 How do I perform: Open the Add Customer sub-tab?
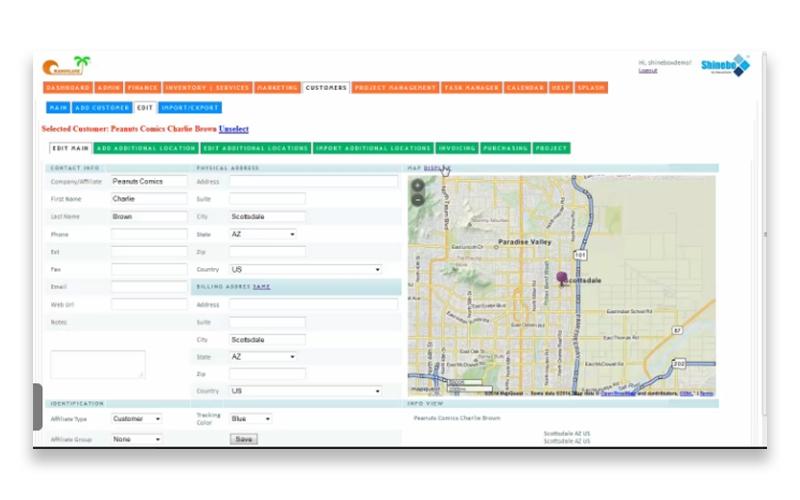pyautogui.click(x=102, y=108)
